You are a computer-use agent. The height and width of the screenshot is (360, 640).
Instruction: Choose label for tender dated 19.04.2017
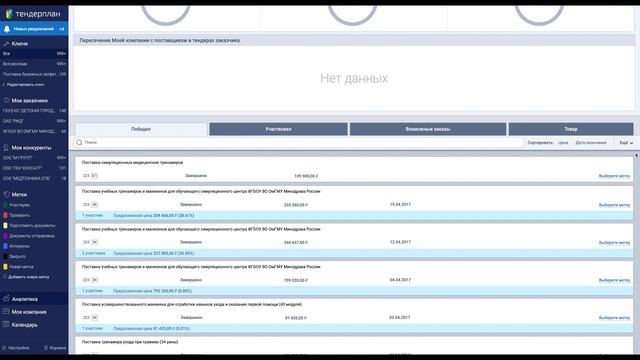pos(614,205)
